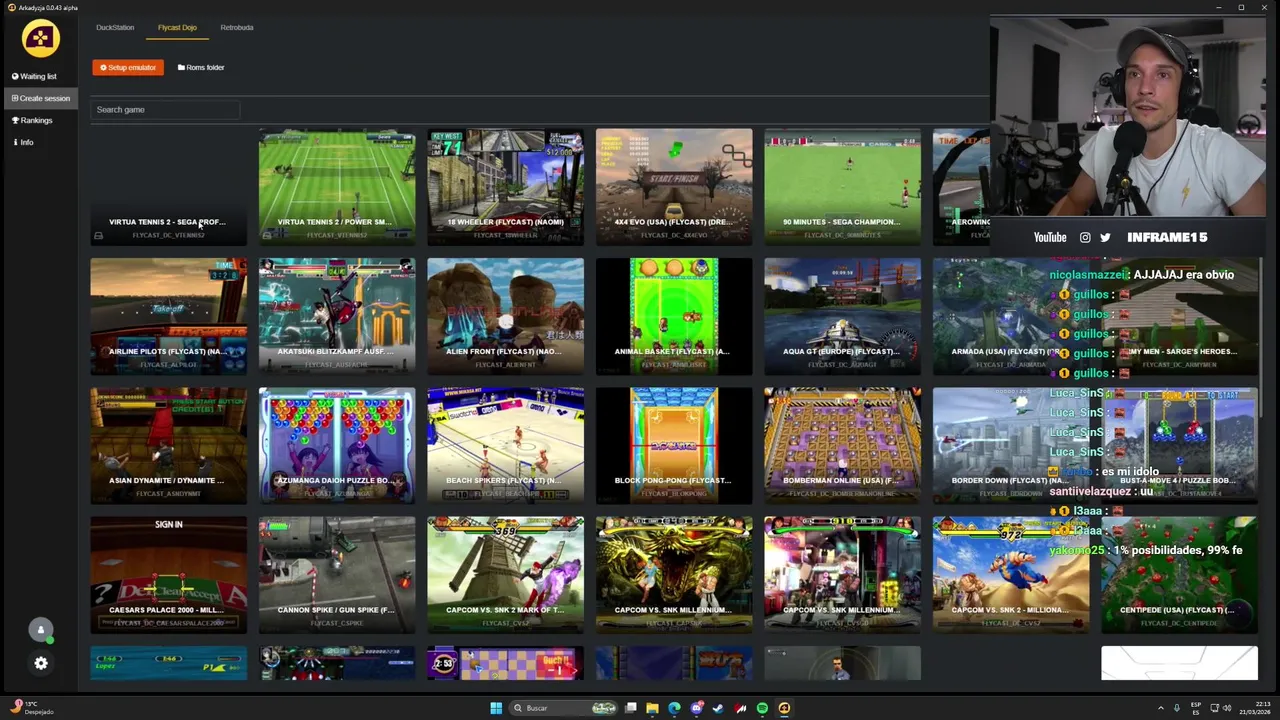Viewport: 1280px width, 720px height.
Task: Open the Waiting list section
Action: point(35,76)
